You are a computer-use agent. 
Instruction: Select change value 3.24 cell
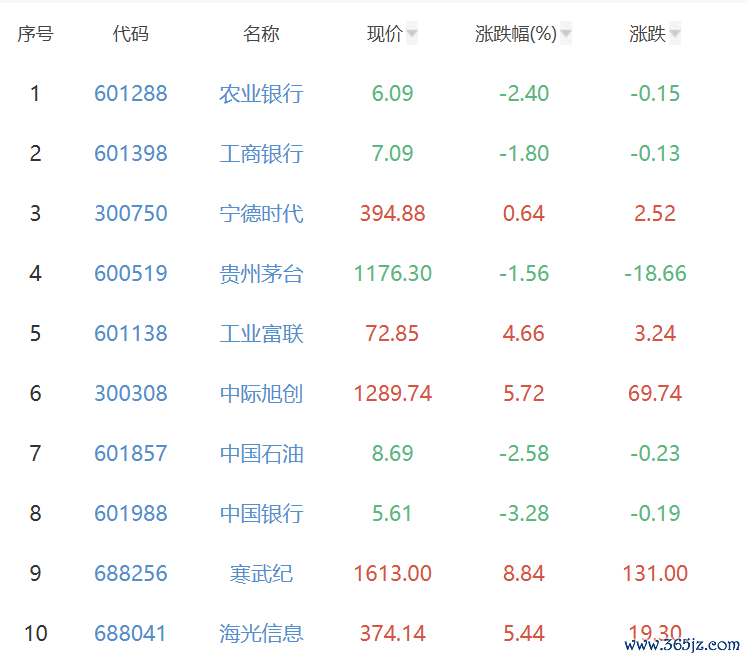pos(655,334)
